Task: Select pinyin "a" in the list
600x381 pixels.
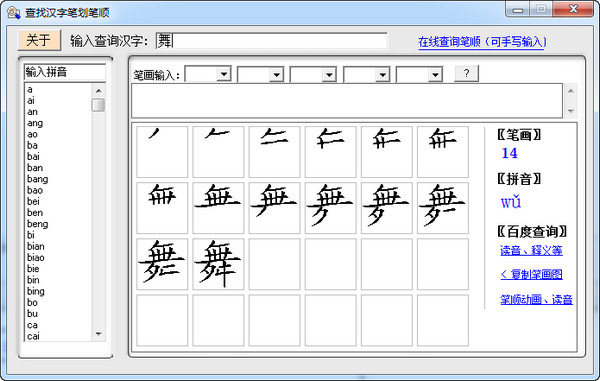Action: (30, 89)
